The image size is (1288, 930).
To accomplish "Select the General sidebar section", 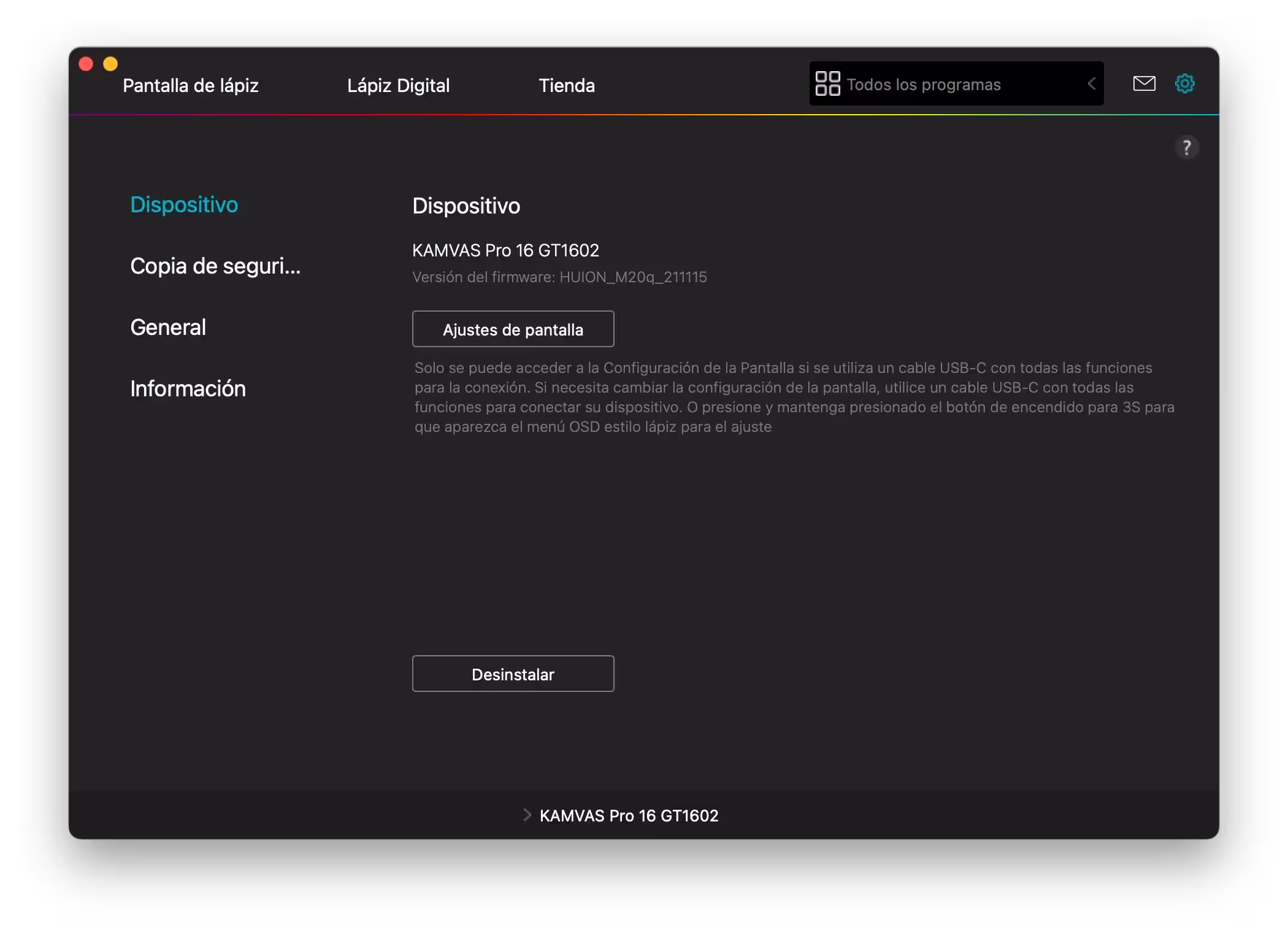I will click(x=168, y=327).
